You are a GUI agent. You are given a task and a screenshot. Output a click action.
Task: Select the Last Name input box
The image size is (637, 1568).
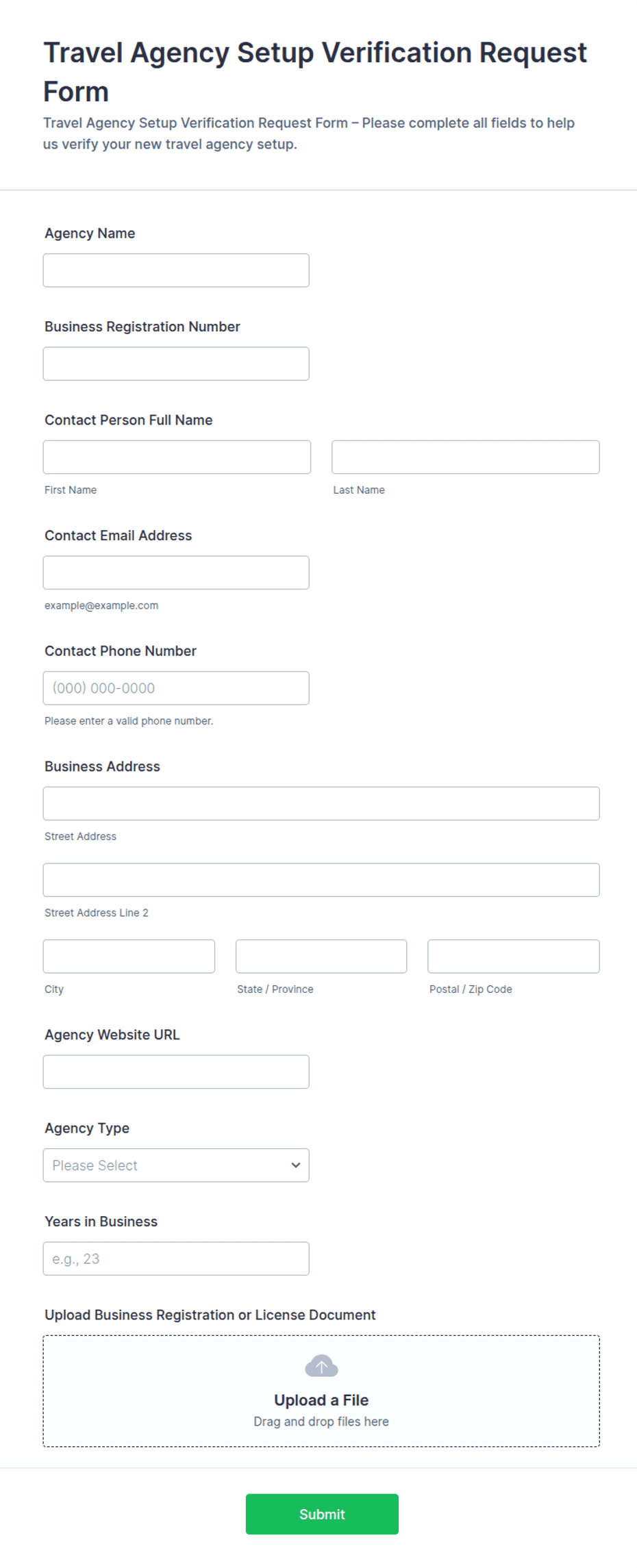click(x=466, y=457)
